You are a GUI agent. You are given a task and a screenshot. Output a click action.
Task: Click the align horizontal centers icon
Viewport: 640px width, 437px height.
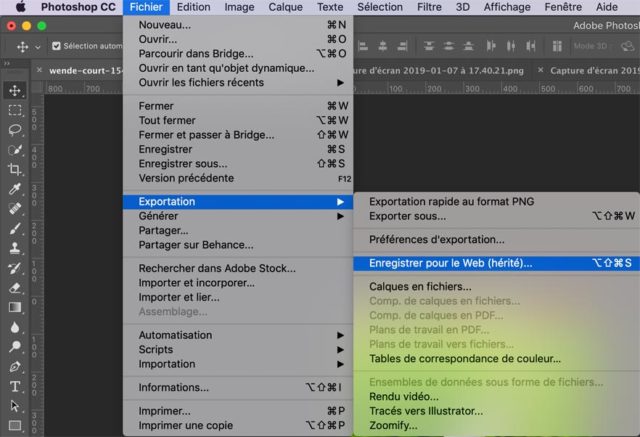[x=382, y=46]
